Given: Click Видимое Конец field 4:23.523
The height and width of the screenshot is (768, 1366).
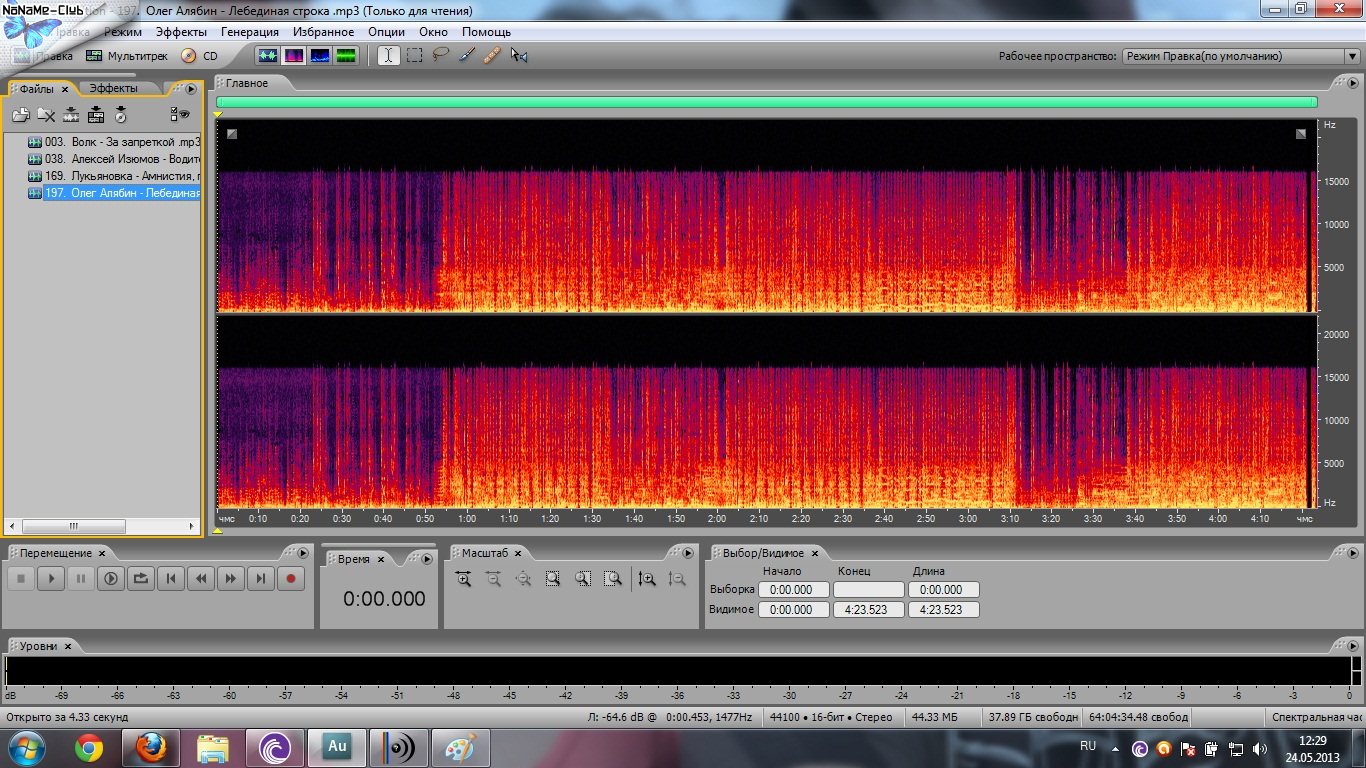Looking at the screenshot, I should (x=868, y=609).
